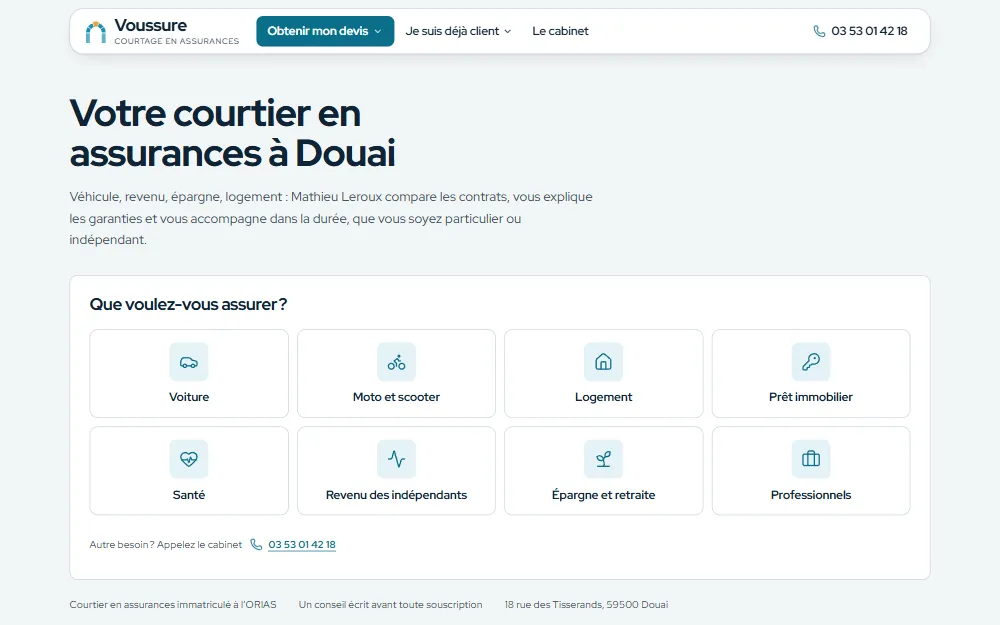Screen dimensions: 1000x625
Task: Click Un conseil écrit avant toute souscription
Action: (x=390, y=605)
